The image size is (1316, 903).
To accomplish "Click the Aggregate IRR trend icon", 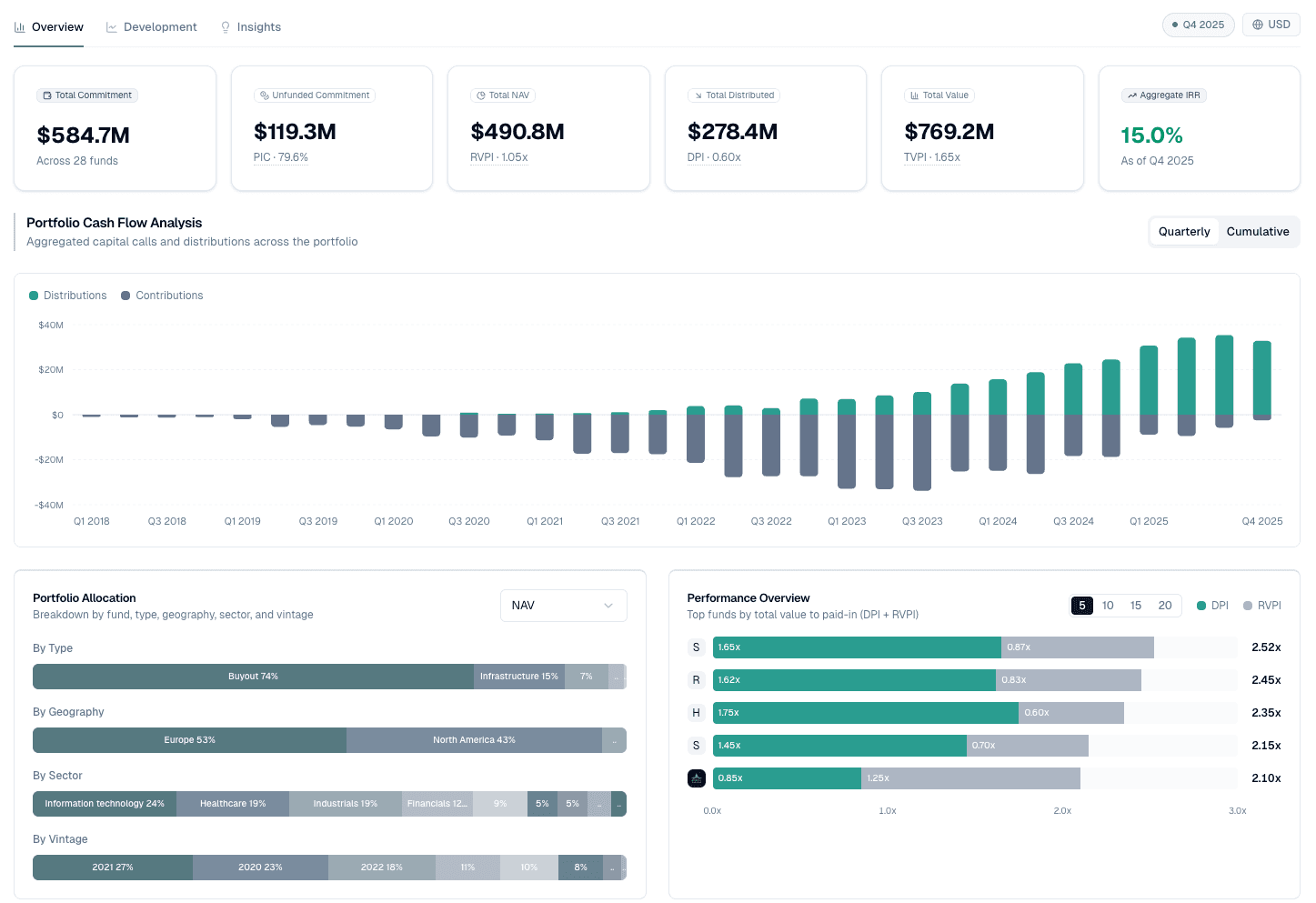I will tap(1132, 95).
